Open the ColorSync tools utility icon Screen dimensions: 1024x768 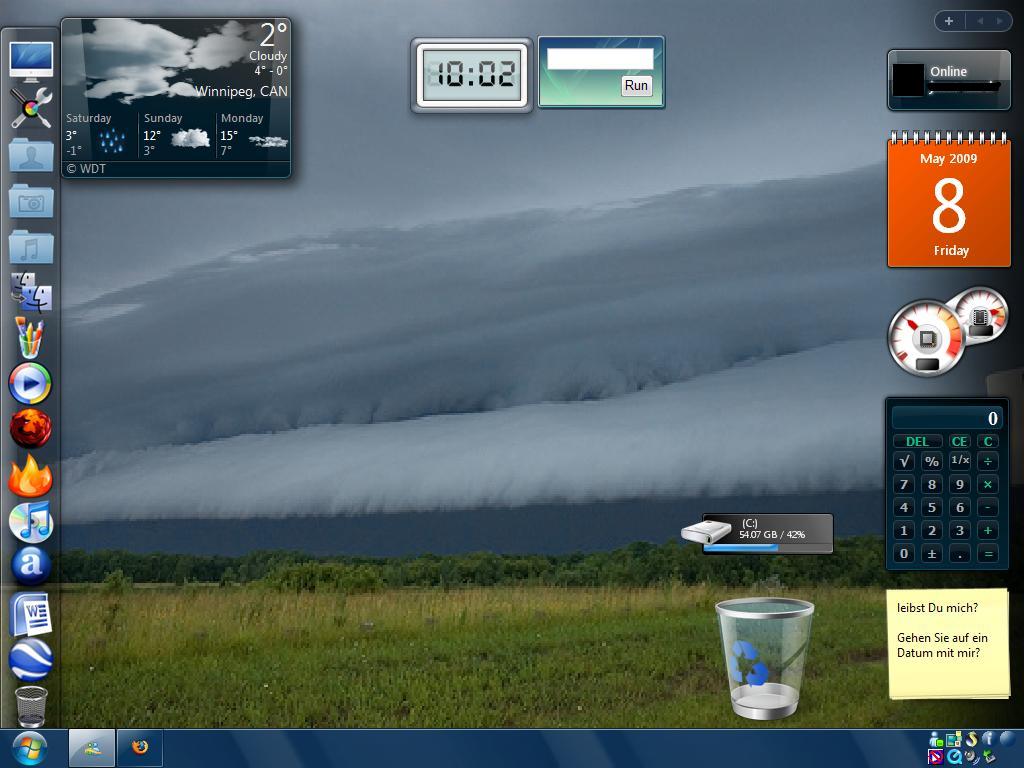point(31,108)
